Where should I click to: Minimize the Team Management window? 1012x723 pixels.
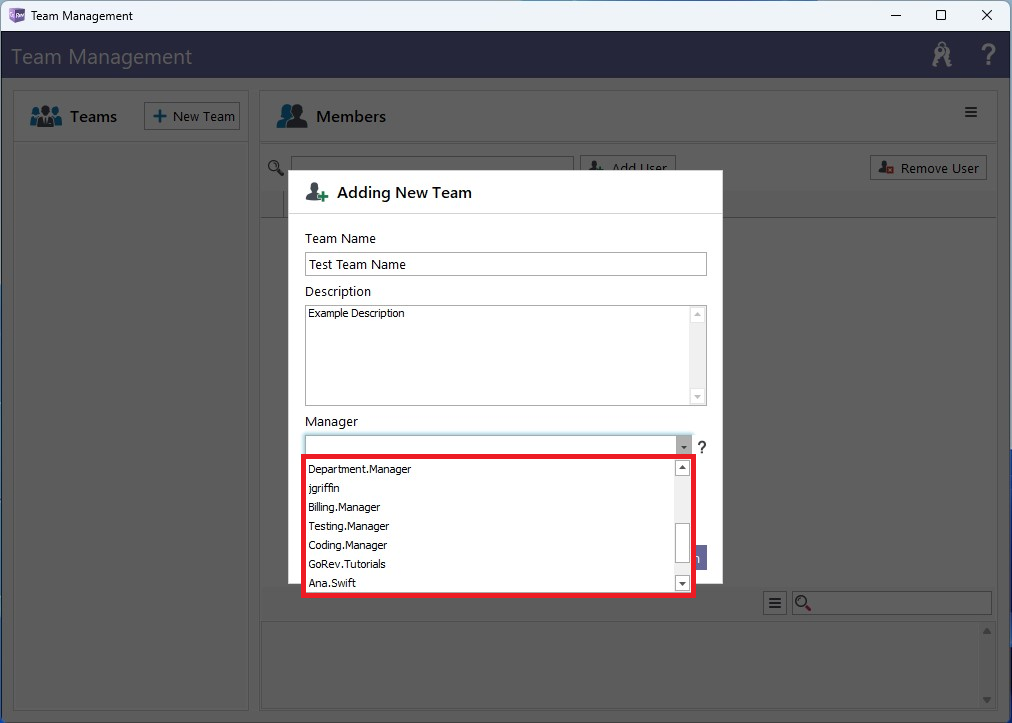[896, 15]
